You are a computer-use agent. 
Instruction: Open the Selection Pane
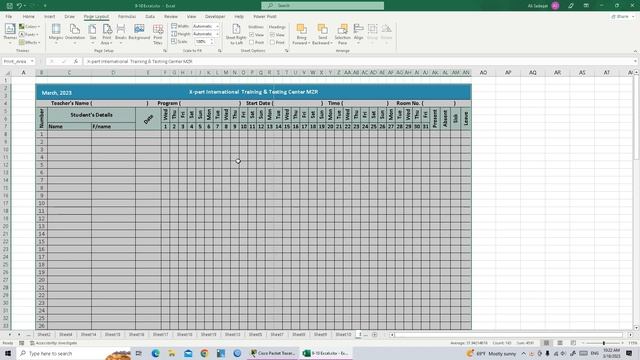342,34
